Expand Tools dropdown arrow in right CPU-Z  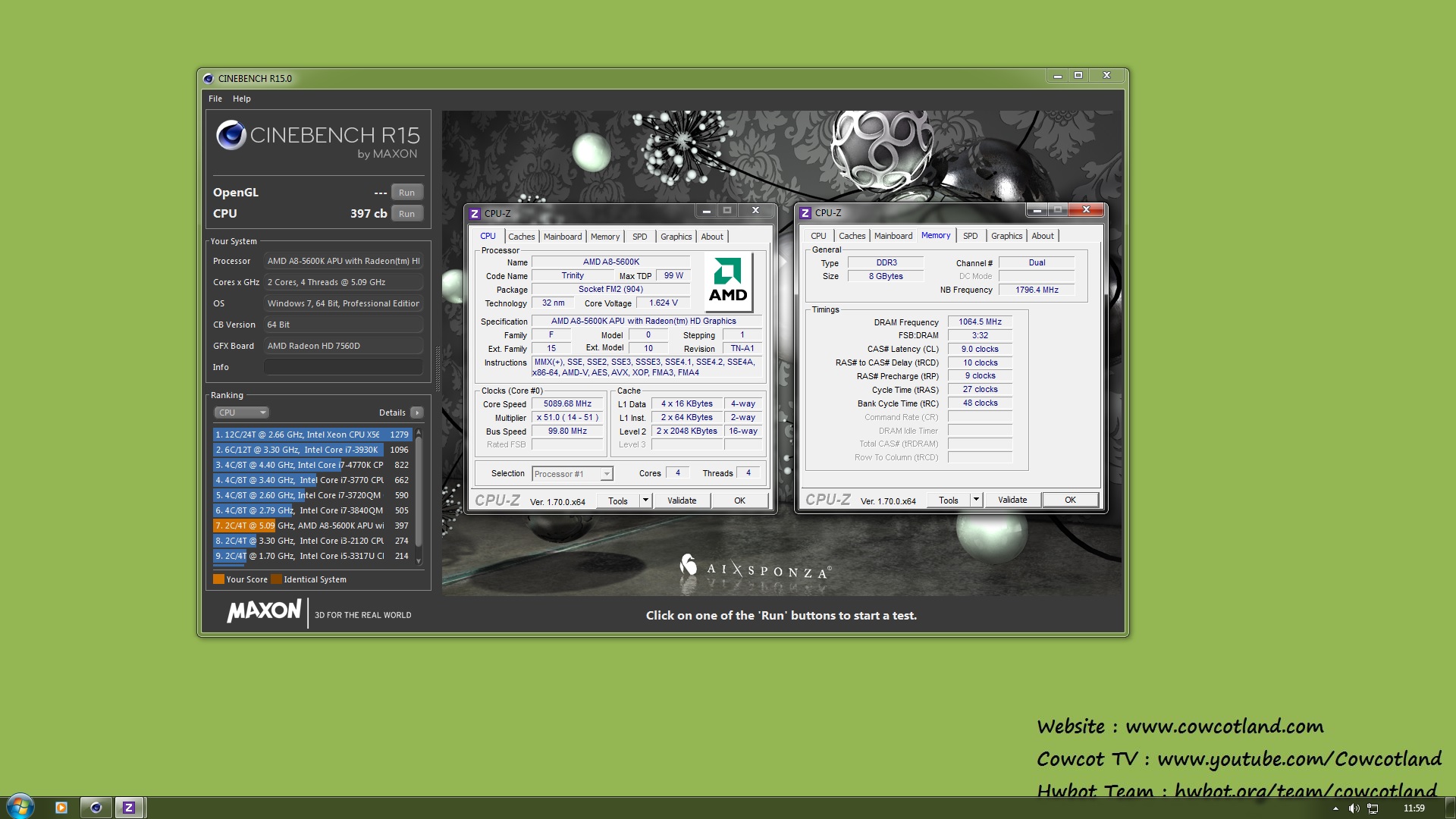pyautogui.click(x=976, y=500)
